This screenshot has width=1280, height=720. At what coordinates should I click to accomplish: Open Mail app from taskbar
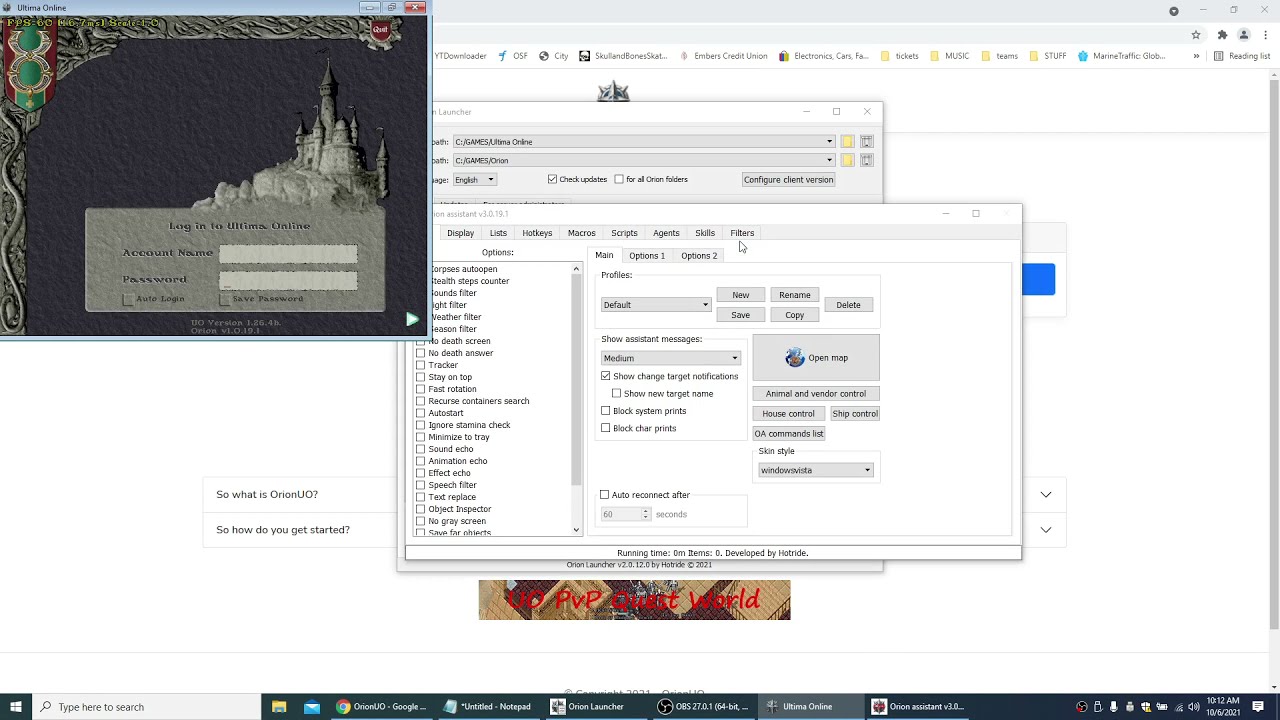click(312, 707)
